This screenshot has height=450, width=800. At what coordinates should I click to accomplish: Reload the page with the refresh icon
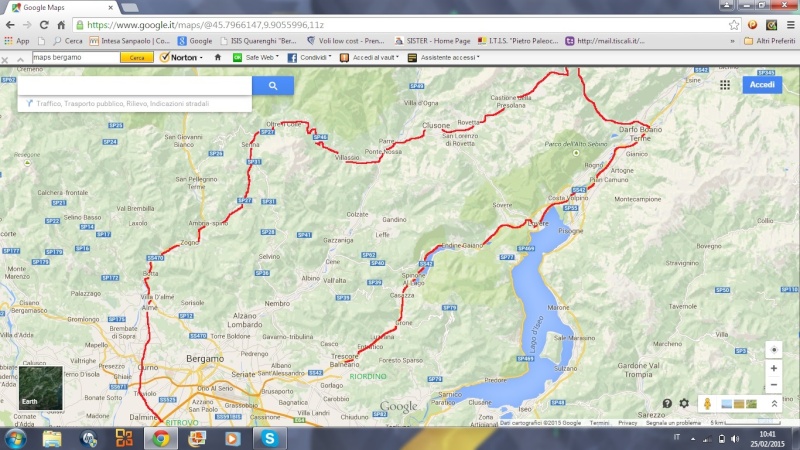click(44, 24)
